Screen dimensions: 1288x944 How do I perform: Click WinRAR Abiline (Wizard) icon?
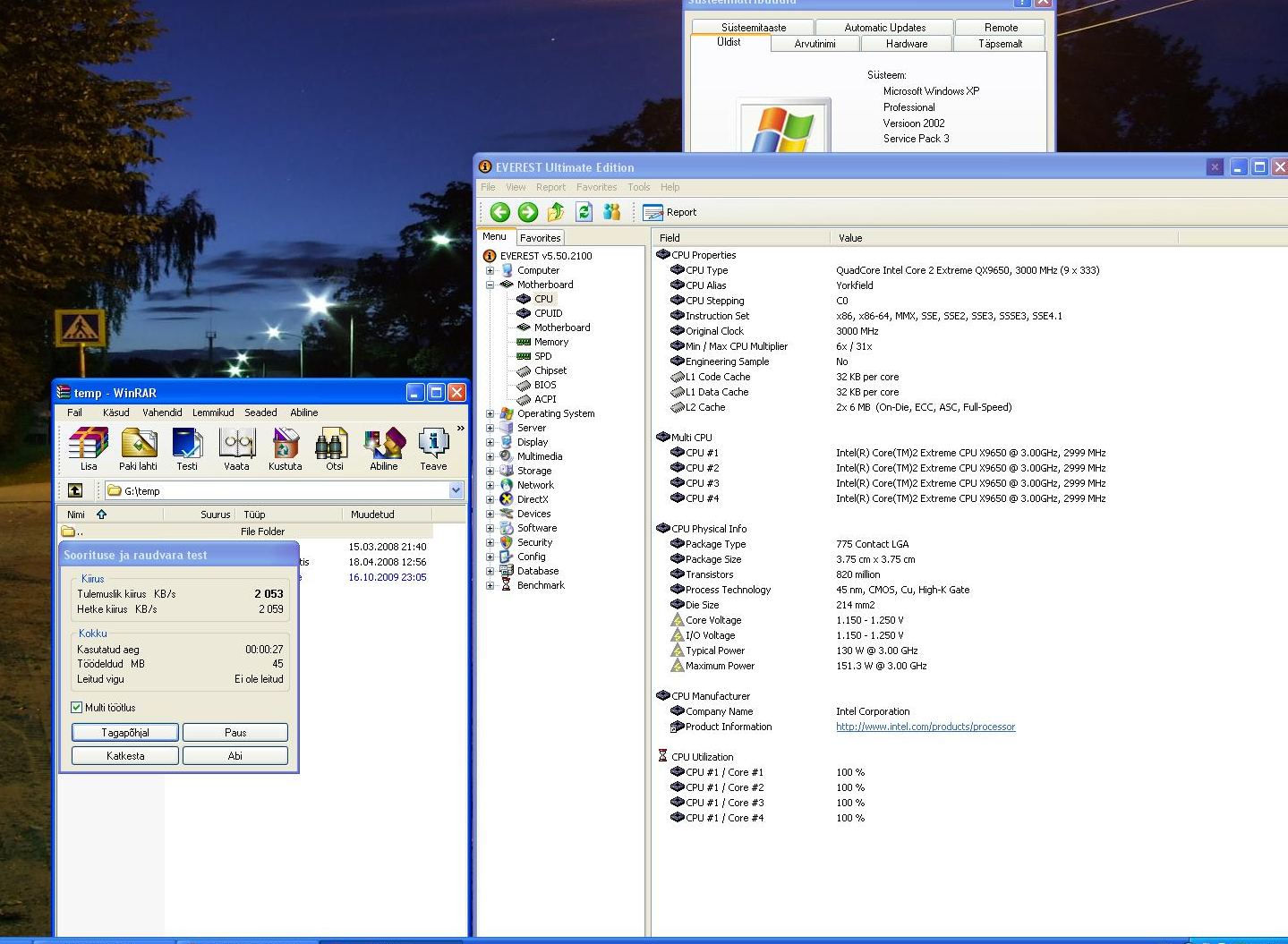pos(384,448)
